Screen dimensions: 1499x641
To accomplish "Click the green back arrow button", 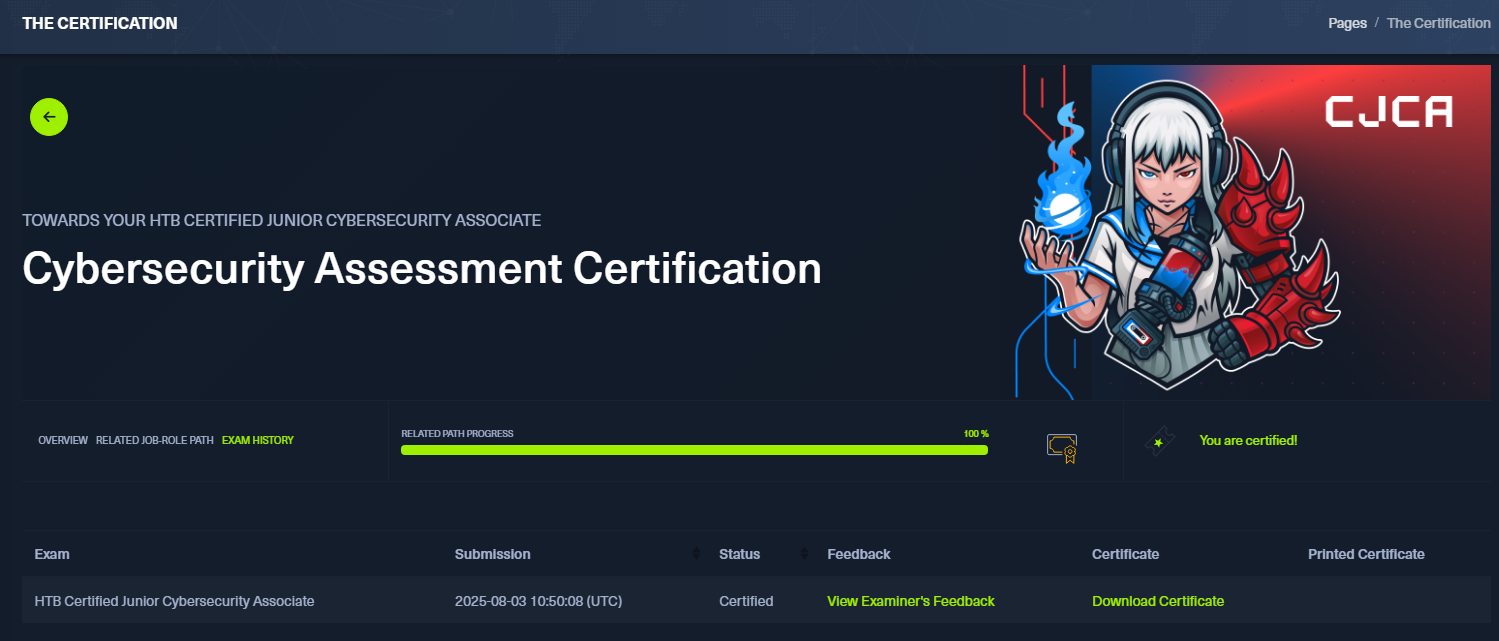I will tap(49, 117).
